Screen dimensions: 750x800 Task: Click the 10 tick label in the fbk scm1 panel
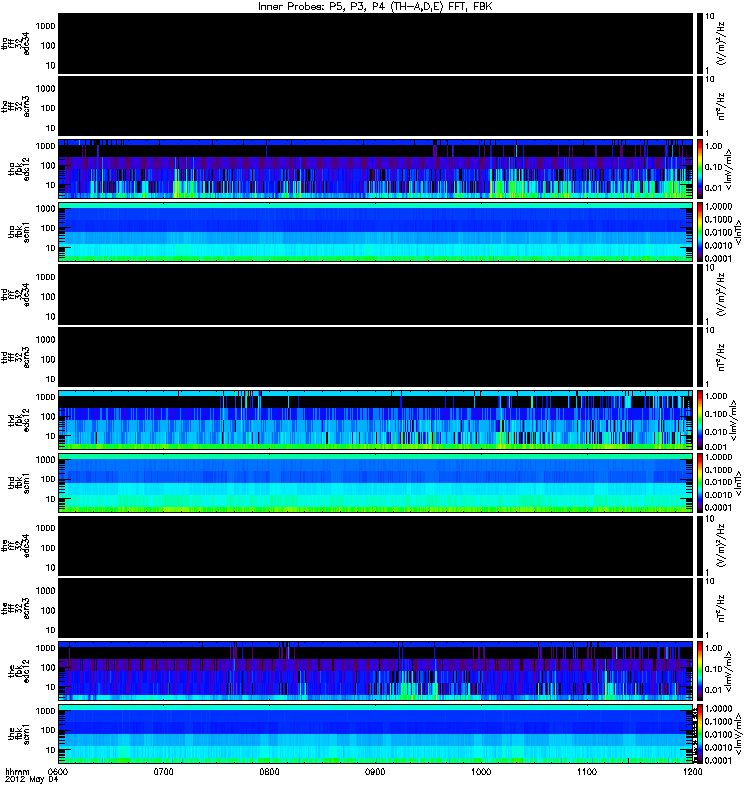point(51,750)
